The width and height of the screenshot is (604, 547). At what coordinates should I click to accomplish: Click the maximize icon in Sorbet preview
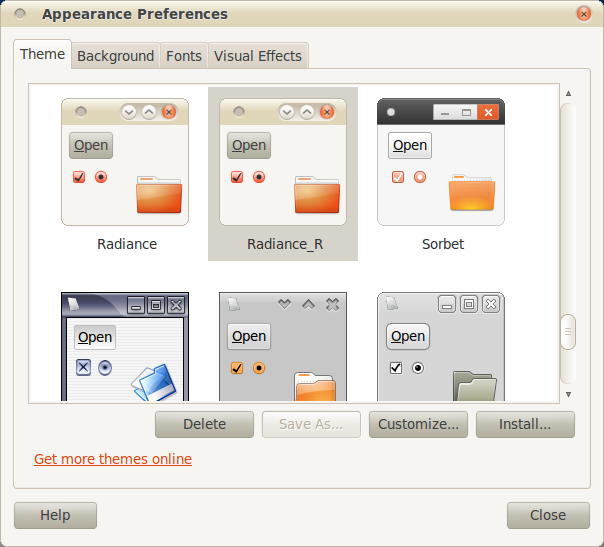[466, 112]
